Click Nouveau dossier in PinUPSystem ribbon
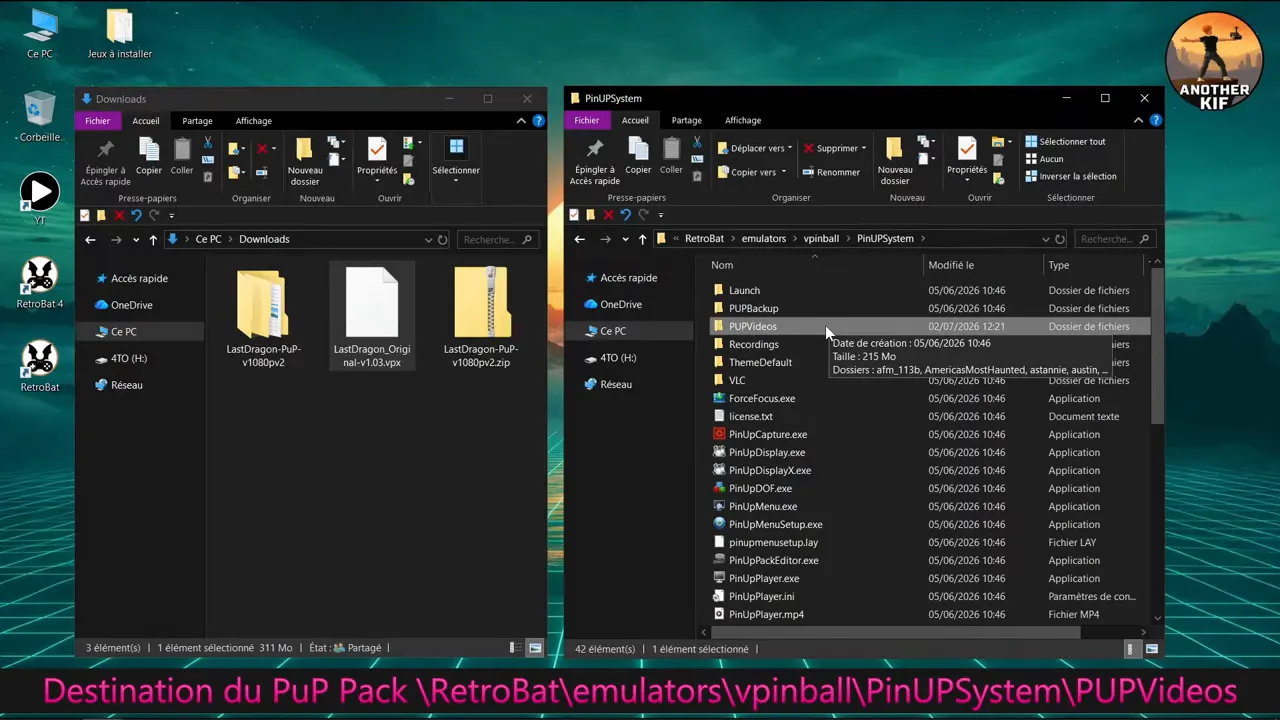This screenshot has height=720, width=1280. tap(895, 162)
